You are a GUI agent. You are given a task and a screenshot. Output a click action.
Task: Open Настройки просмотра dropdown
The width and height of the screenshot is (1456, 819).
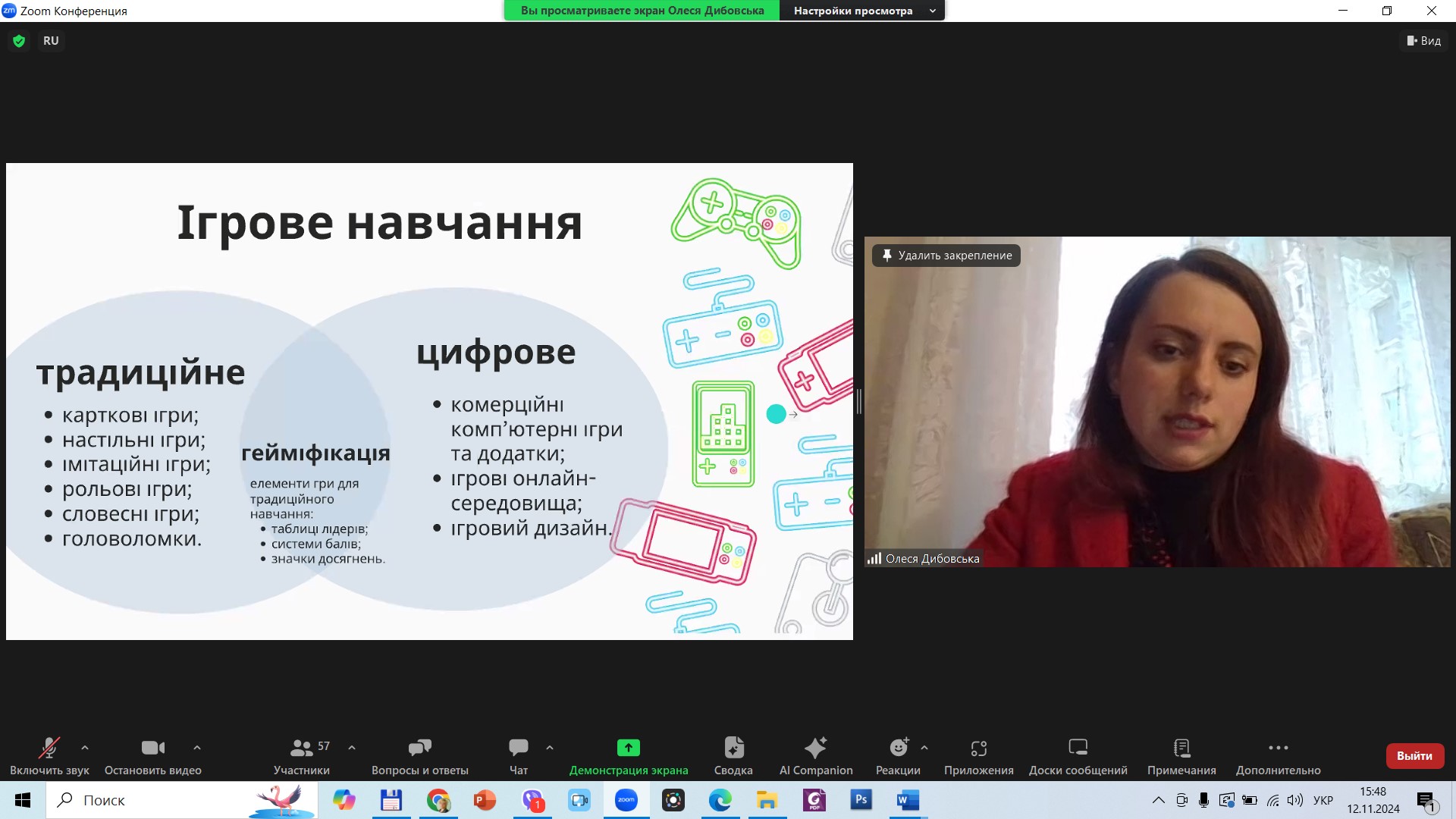(x=862, y=11)
